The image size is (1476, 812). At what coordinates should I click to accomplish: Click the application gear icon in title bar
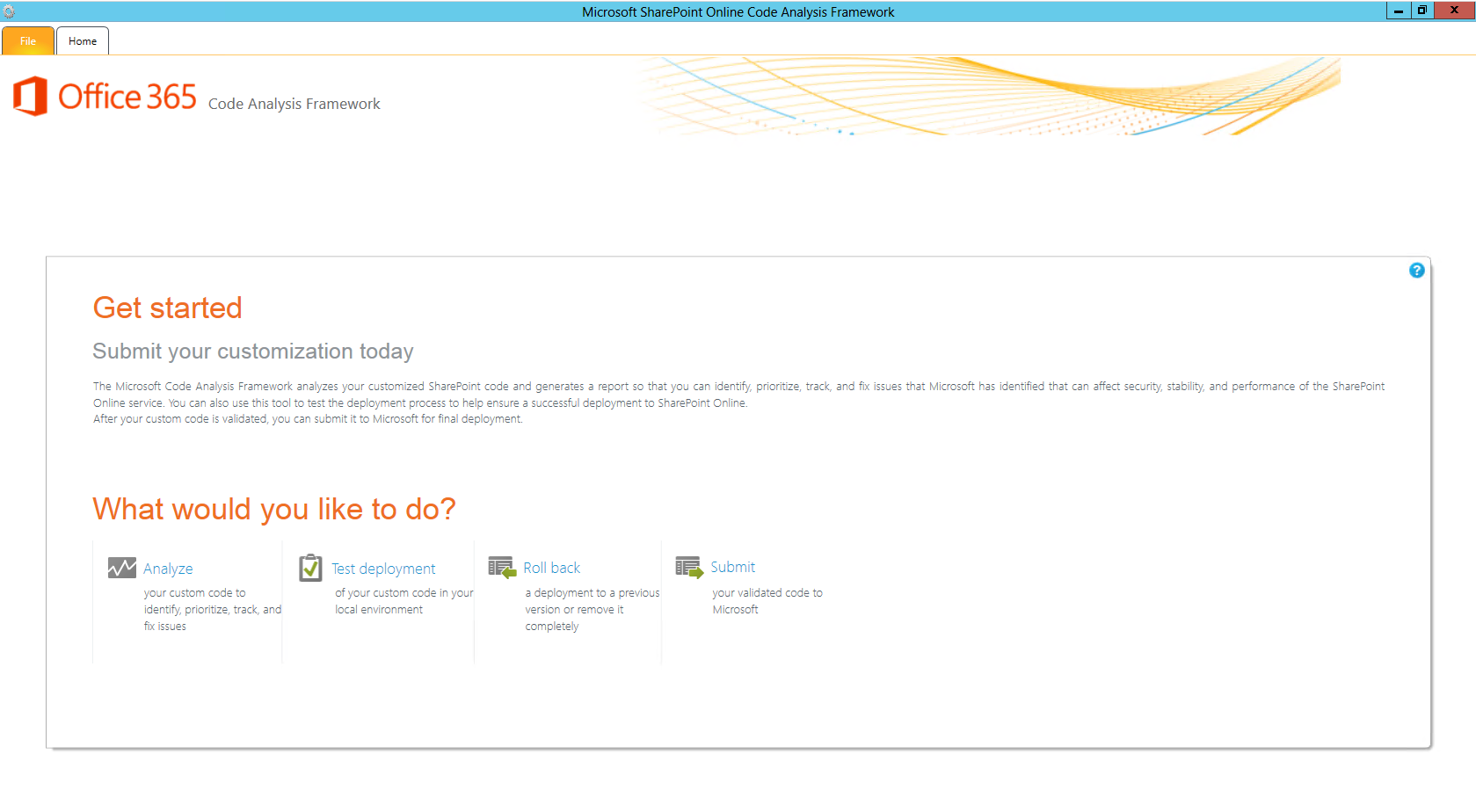(x=9, y=11)
